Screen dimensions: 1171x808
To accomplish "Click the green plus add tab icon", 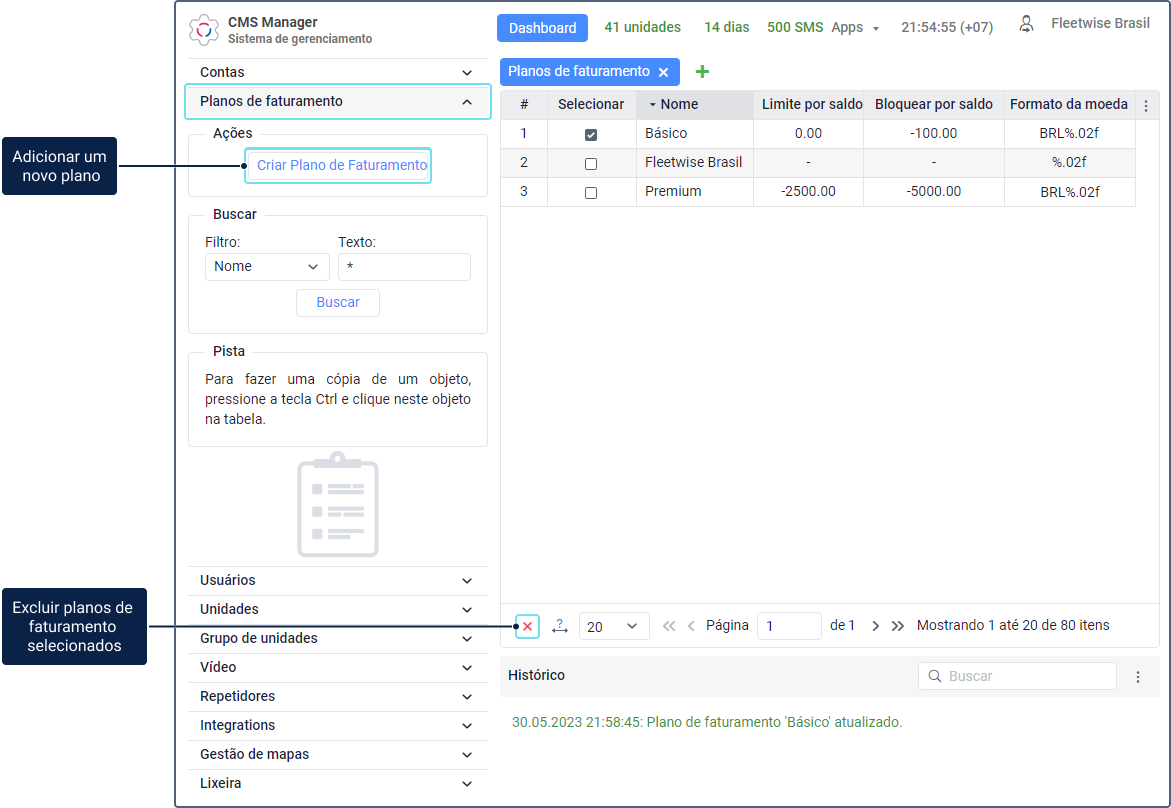I will click(702, 72).
